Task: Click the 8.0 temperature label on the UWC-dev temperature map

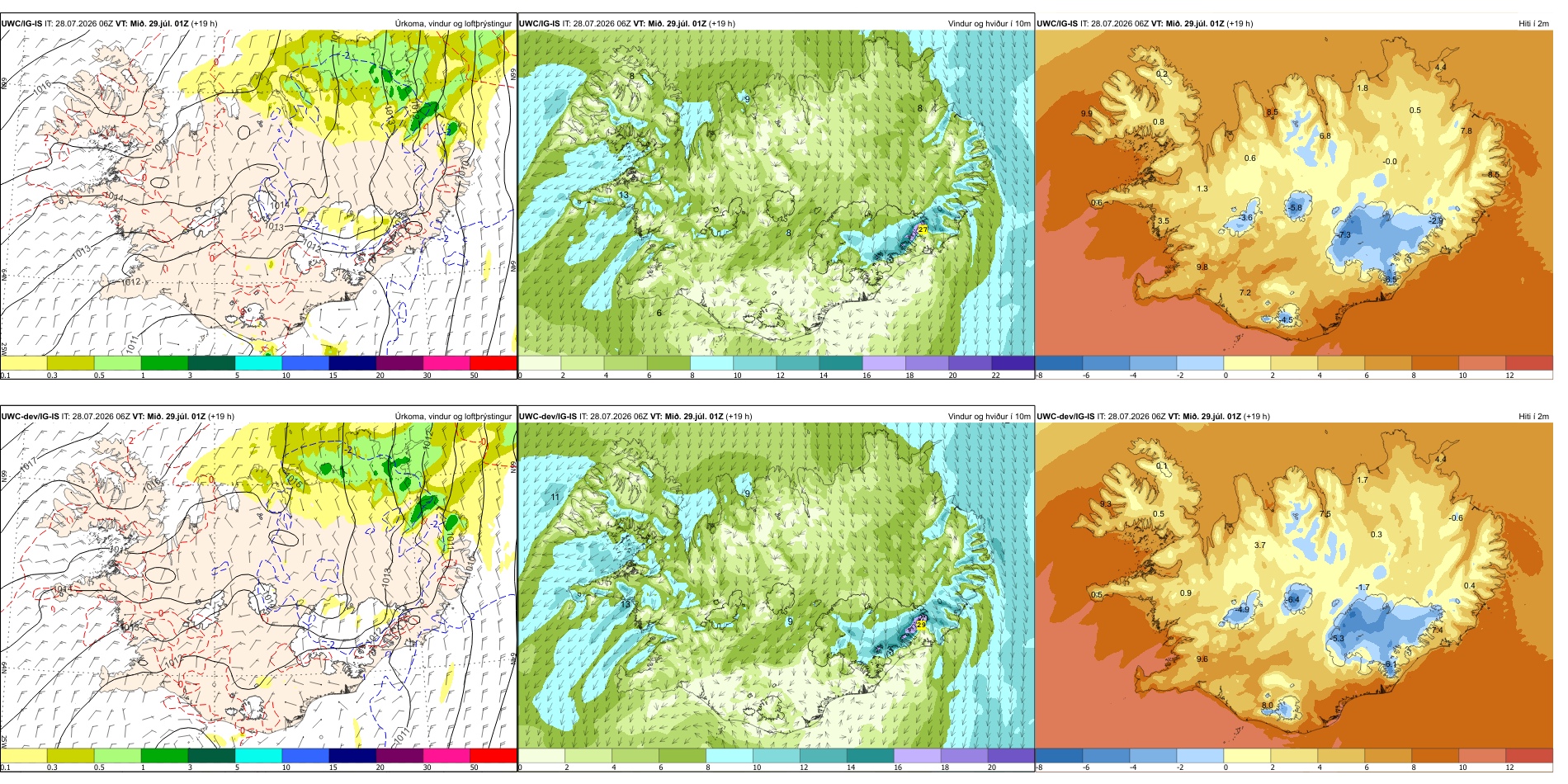Action: tap(1268, 706)
